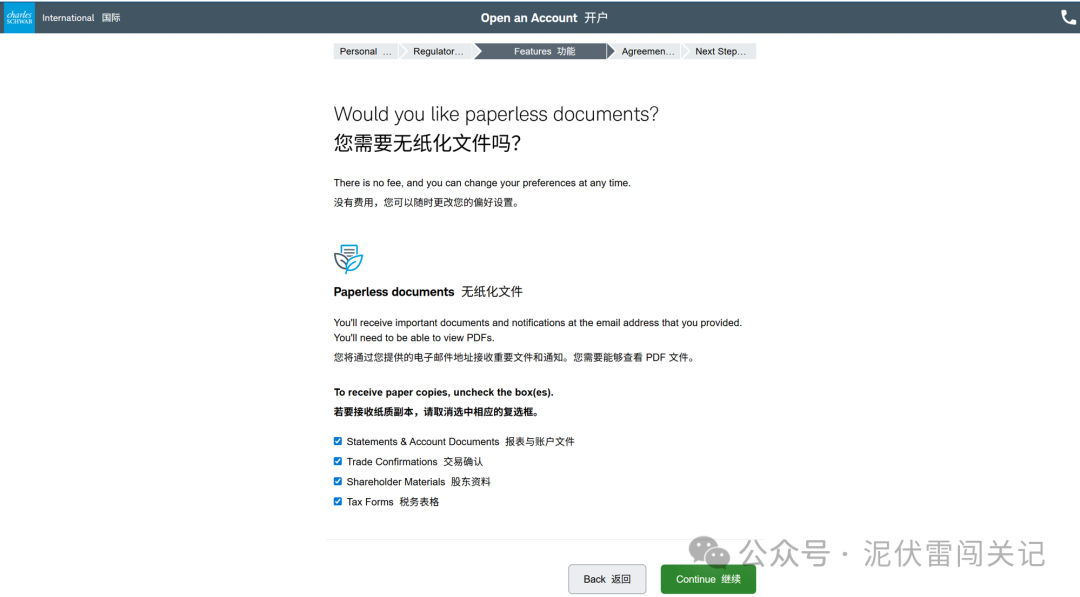Screen dimensions: 1080x597
Task: Uncheck Statements & Account Documents
Action: [x=338, y=441]
